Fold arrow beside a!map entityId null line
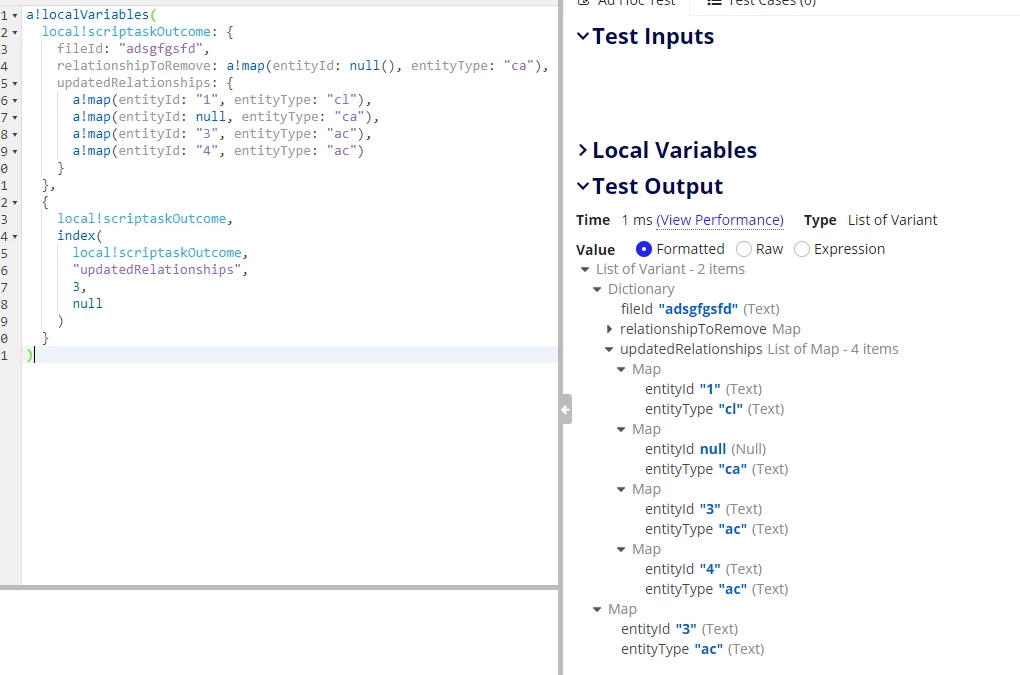Image resolution: width=1020 pixels, height=675 pixels. (x=15, y=117)
